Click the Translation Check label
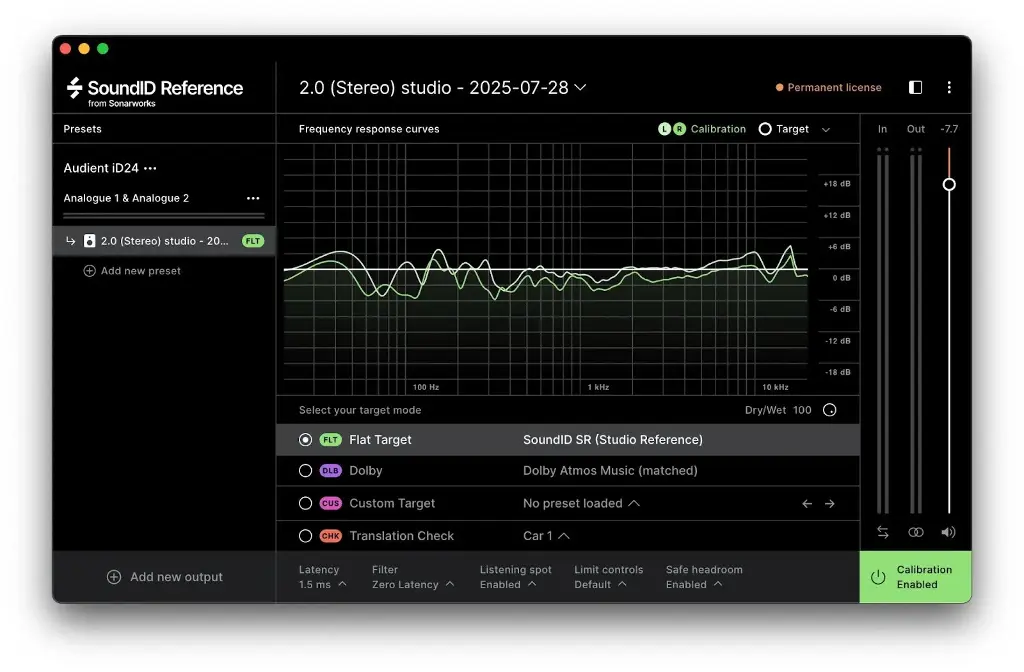This screenshot has height=672, width=1024. click(x=402, y=536)
